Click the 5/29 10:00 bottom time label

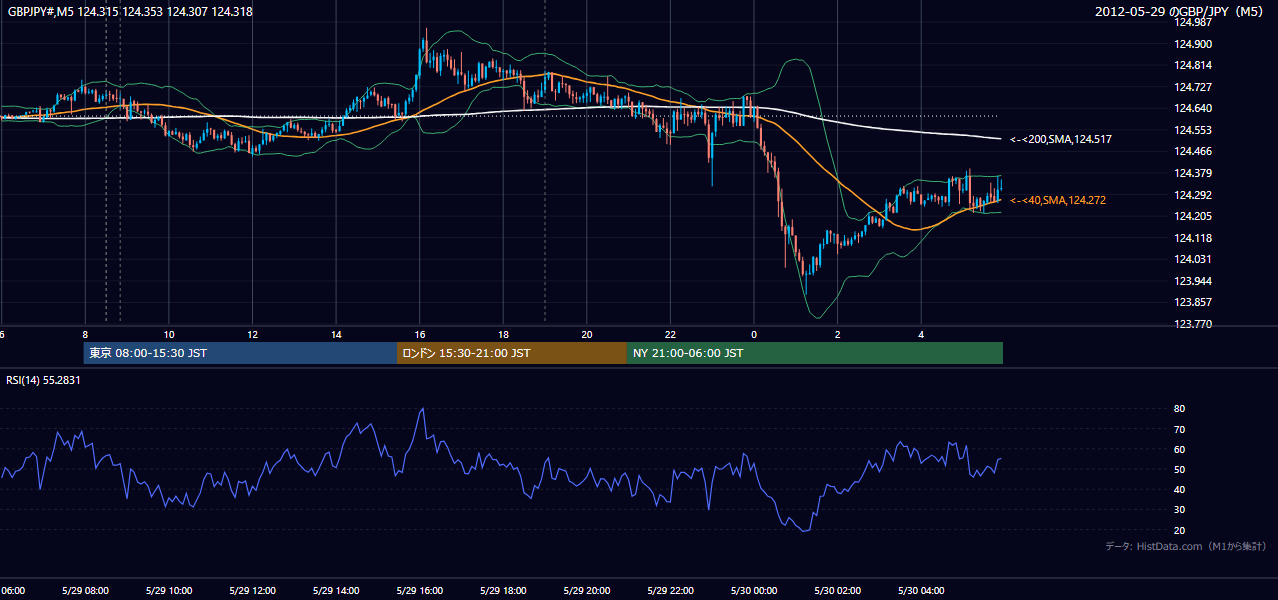coord(168,591)
